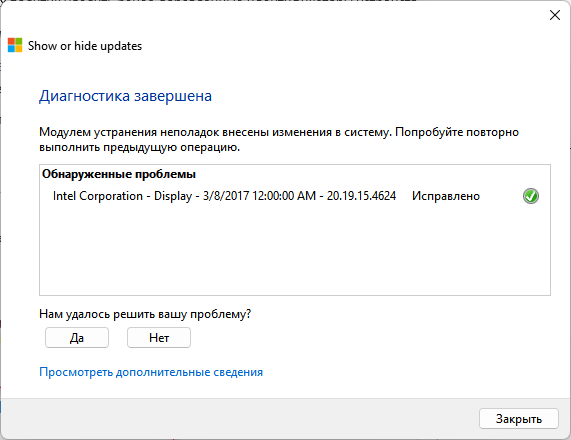
Task: Select the Intel Corporation Display problem row
Action: 295,196
